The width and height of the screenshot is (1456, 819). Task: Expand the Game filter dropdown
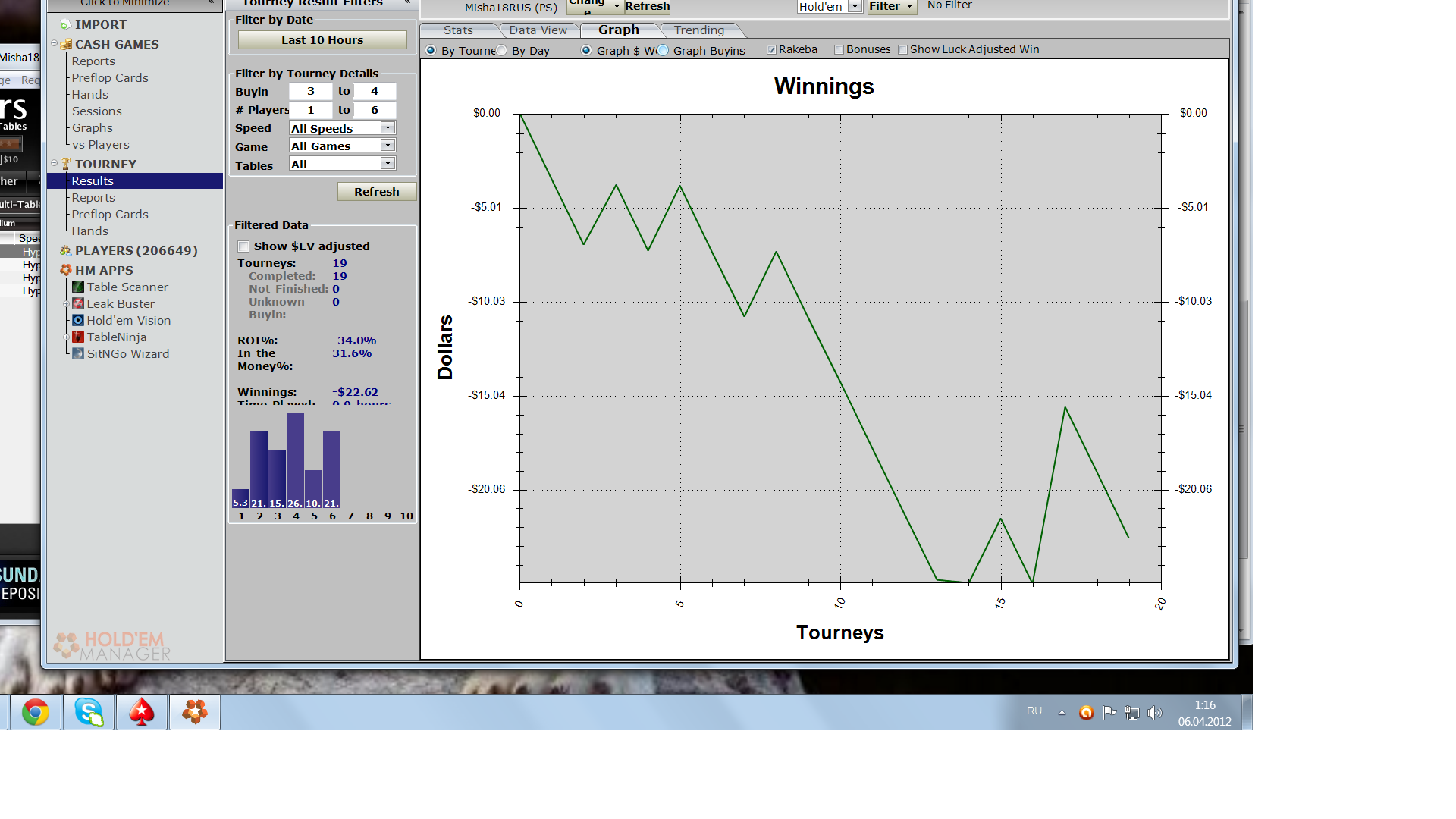tap(388, 145)
